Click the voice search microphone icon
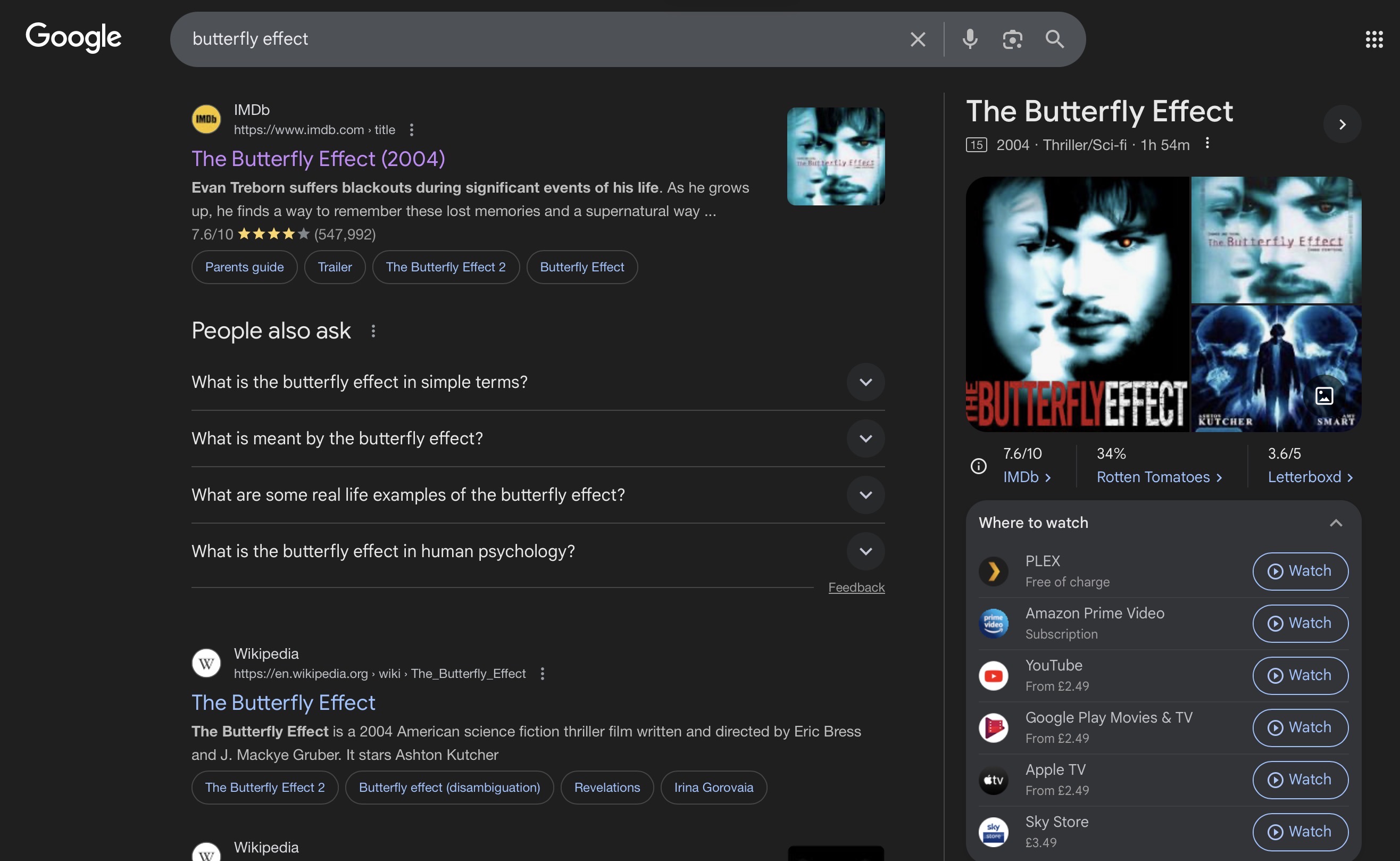The image size is (1400, 861). [x=970, y=39]
